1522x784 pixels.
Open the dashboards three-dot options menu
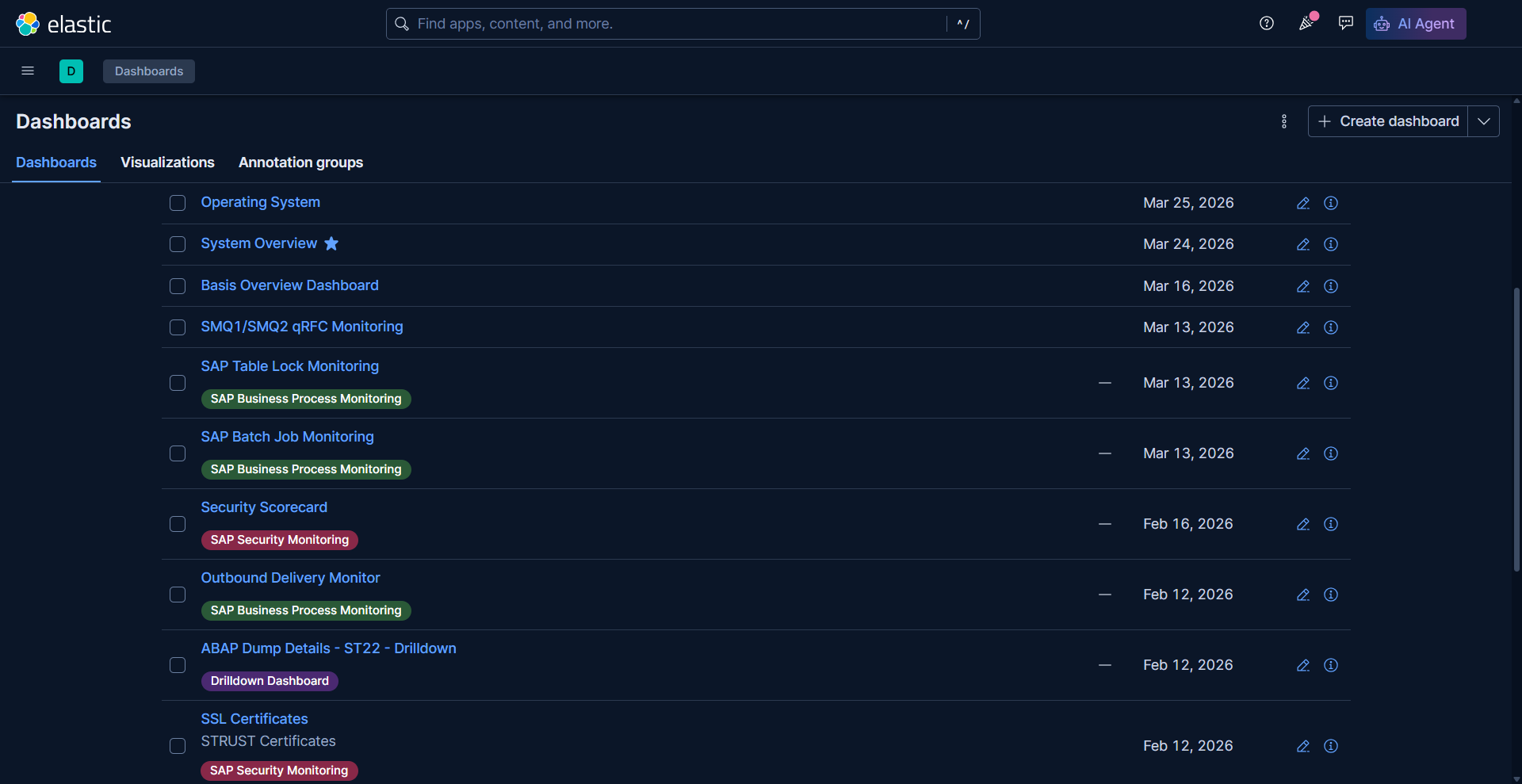(1284, 121)
